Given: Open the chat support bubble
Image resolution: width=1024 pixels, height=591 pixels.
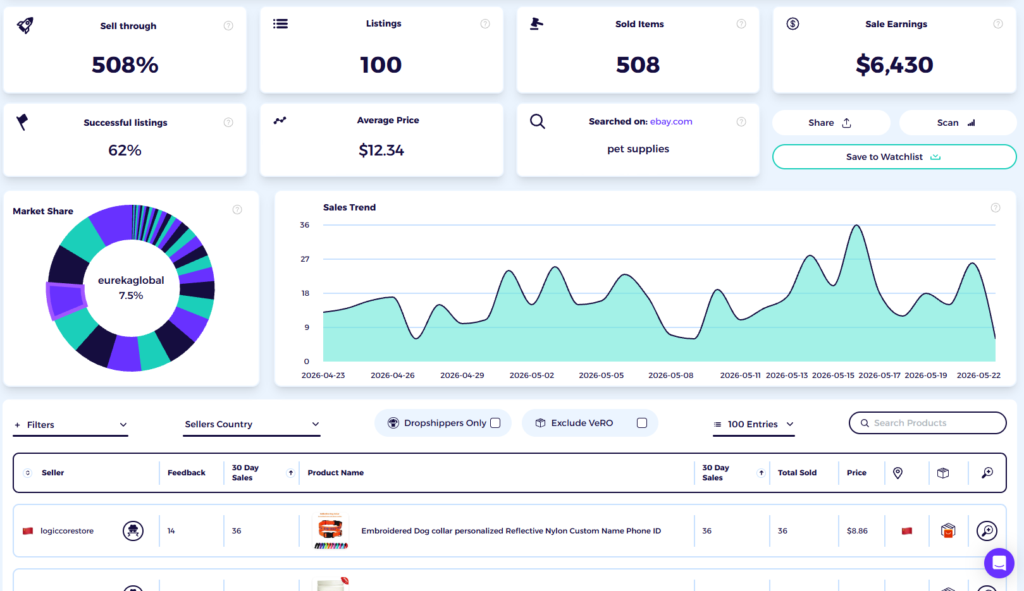Looking at the screenshot, I should pyautogui.click(x=999, y=563).
